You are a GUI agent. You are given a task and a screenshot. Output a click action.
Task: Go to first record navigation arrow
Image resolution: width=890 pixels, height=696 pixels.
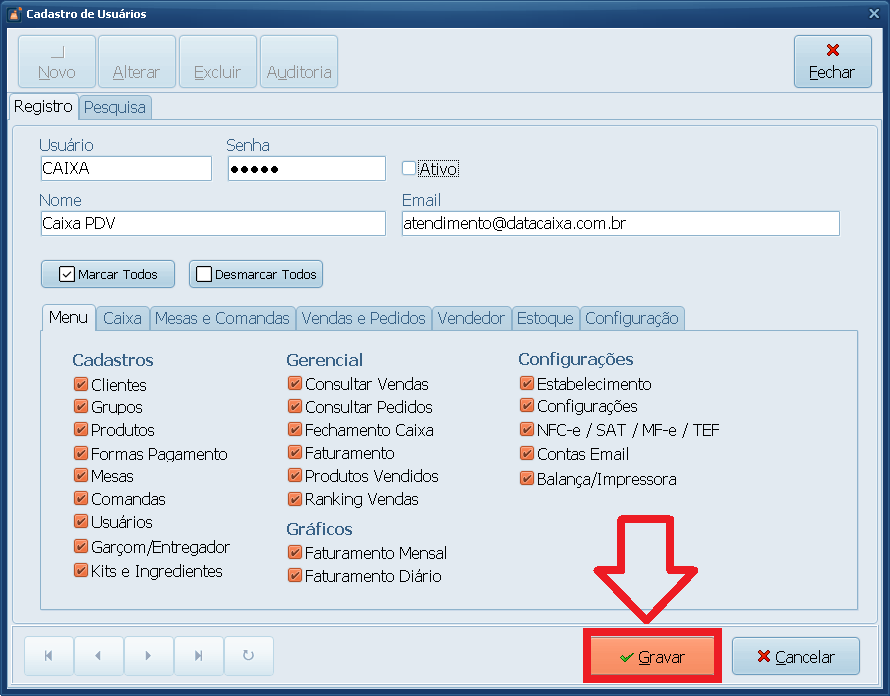48,656
